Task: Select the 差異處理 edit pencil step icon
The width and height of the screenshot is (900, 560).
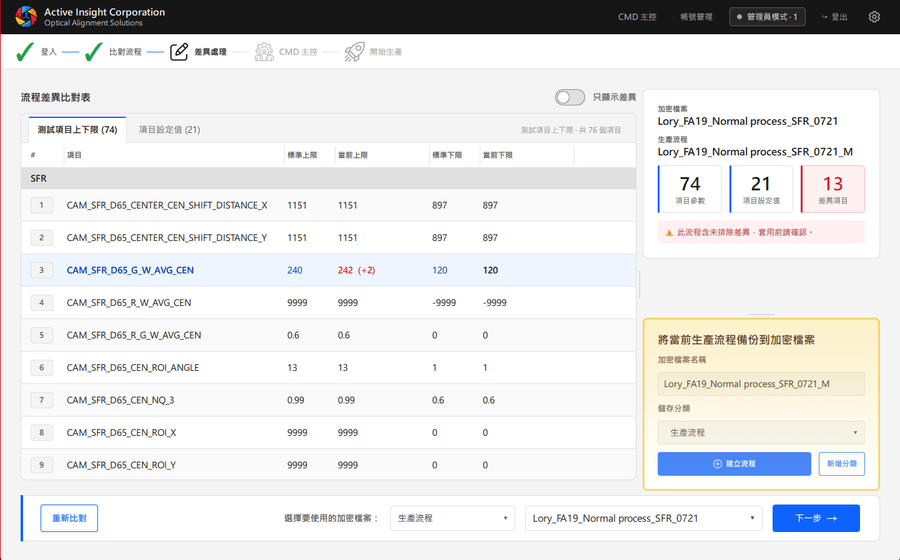Action: [x=179, y=52]
